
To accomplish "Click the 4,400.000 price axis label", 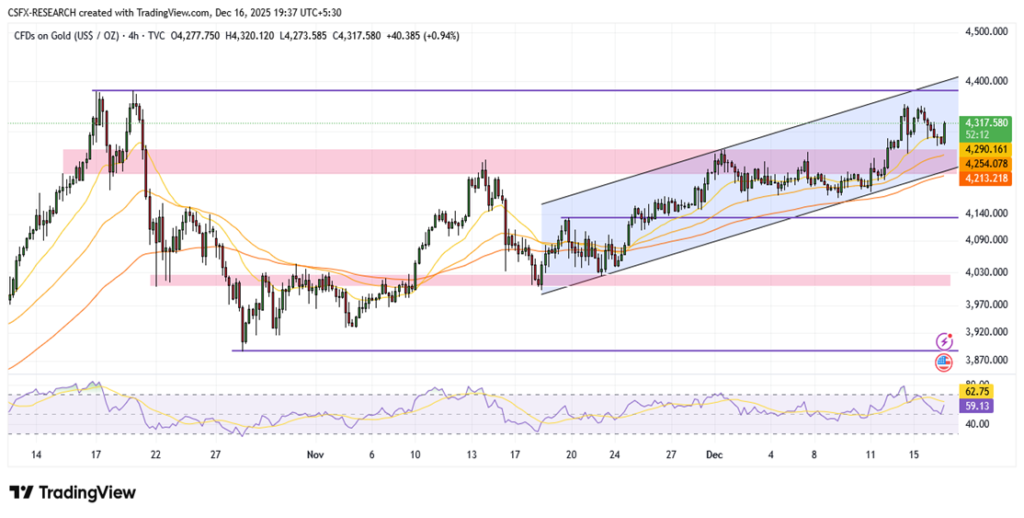I will click(985, 80).
